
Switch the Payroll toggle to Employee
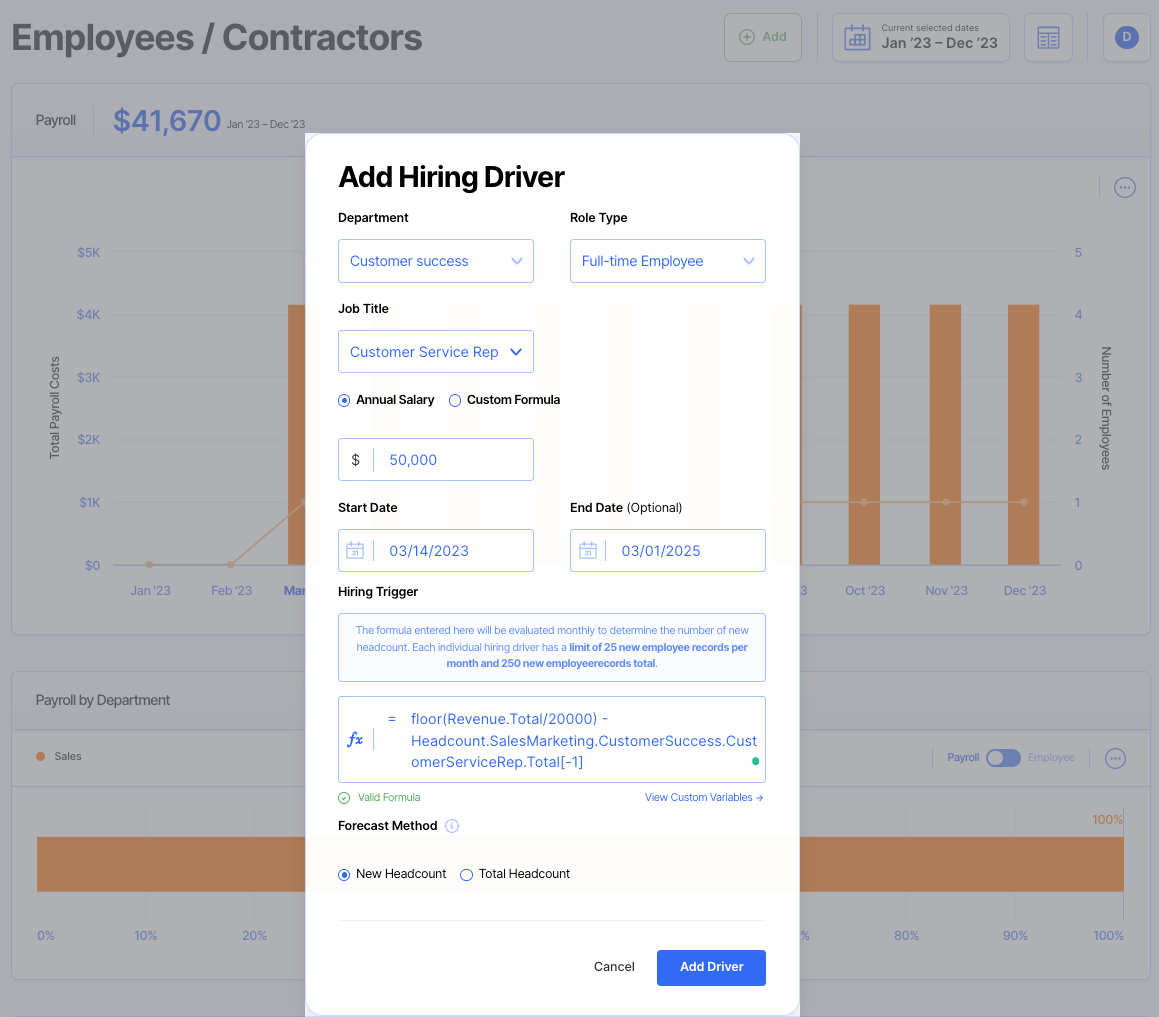1004,758
